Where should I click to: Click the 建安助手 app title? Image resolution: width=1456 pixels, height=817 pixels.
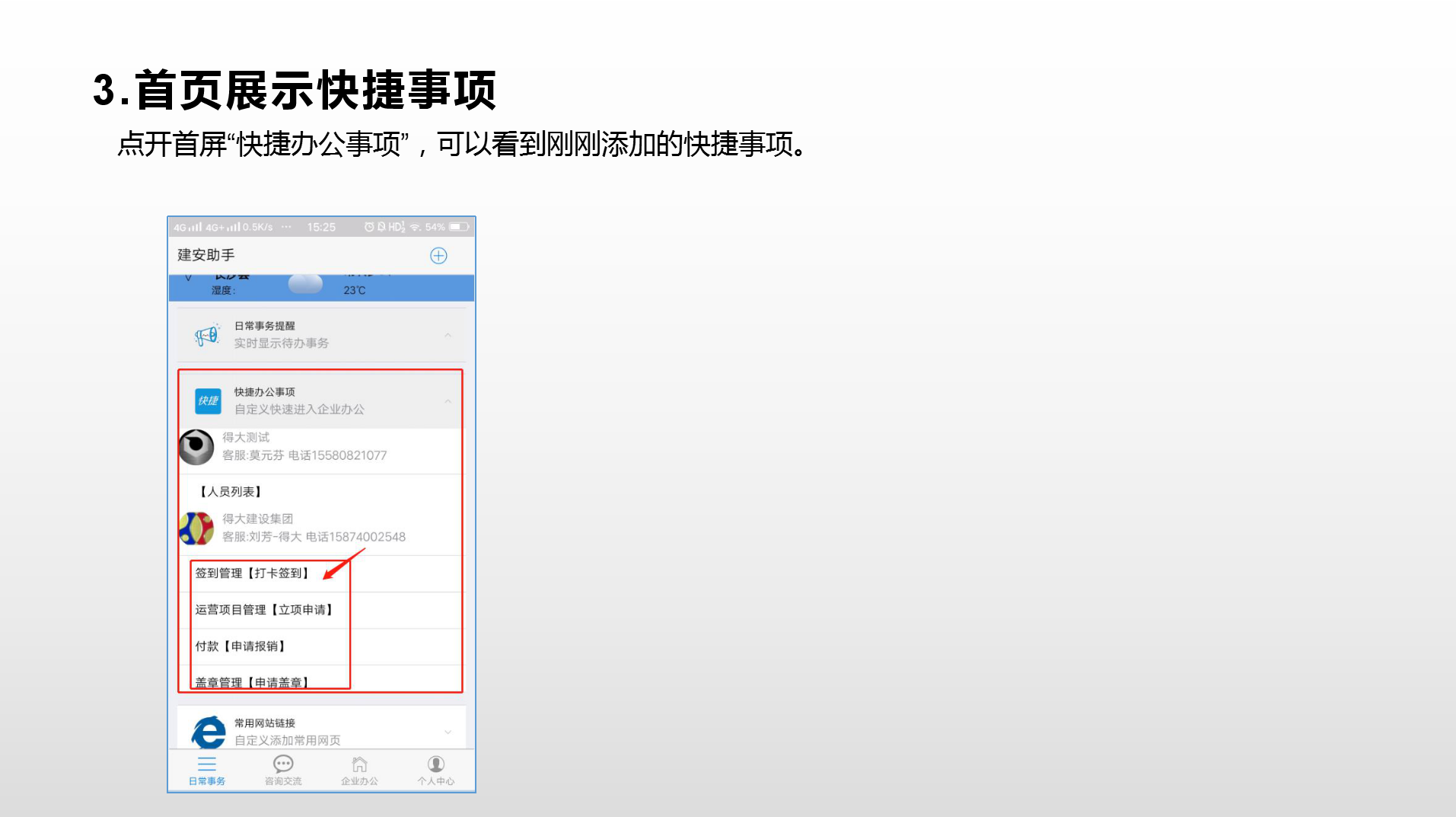[x=206, y=255]
